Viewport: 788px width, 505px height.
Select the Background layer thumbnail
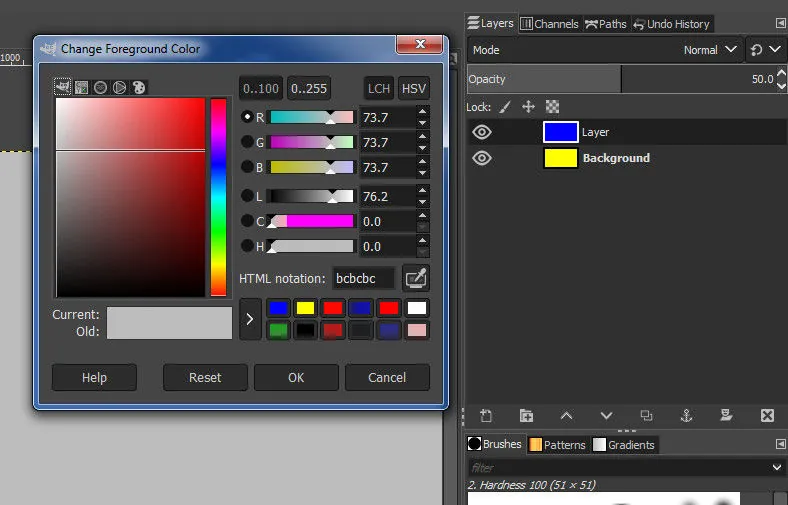click(560, 158)
